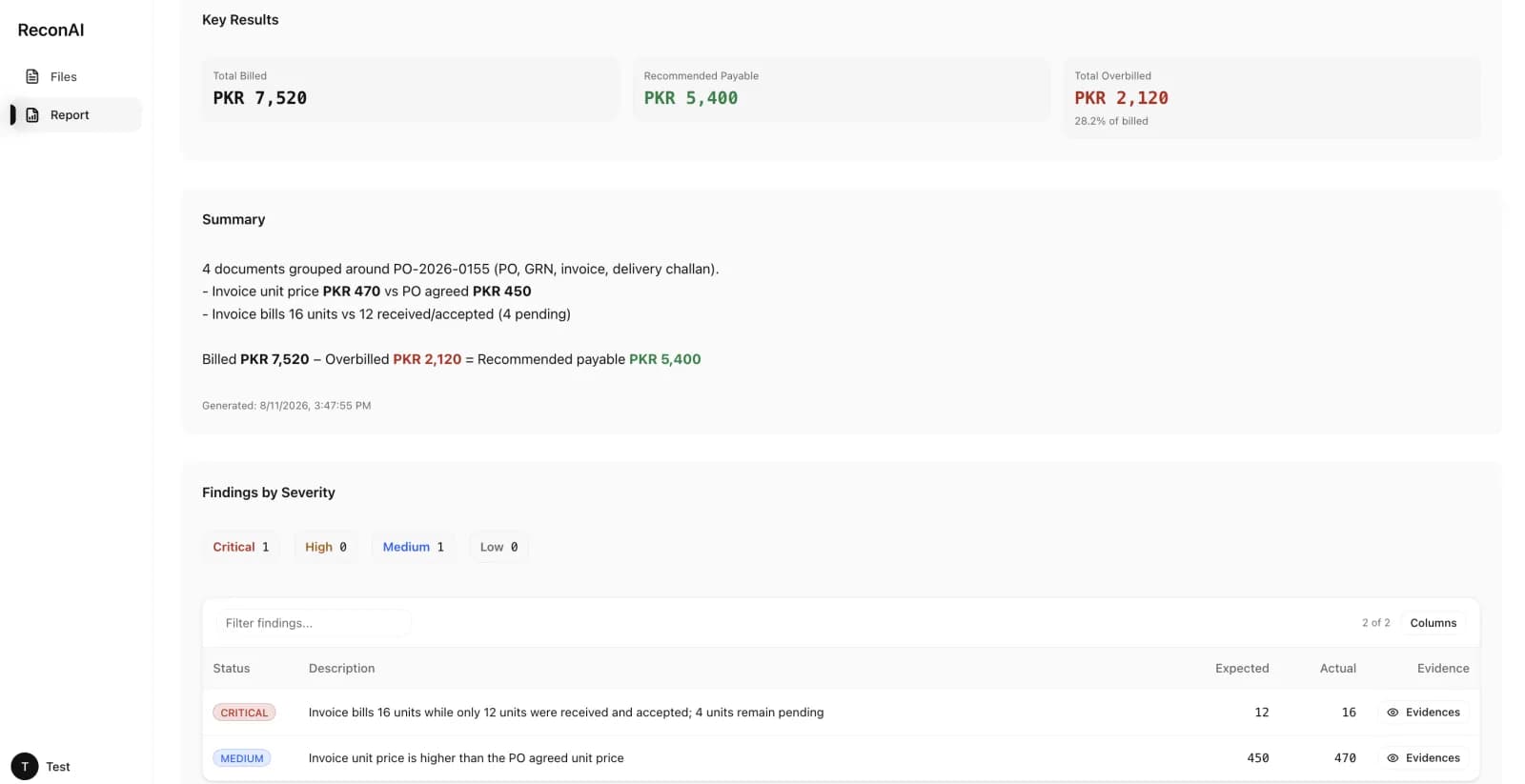Focus the Filter findings input field

coord(314,623)
